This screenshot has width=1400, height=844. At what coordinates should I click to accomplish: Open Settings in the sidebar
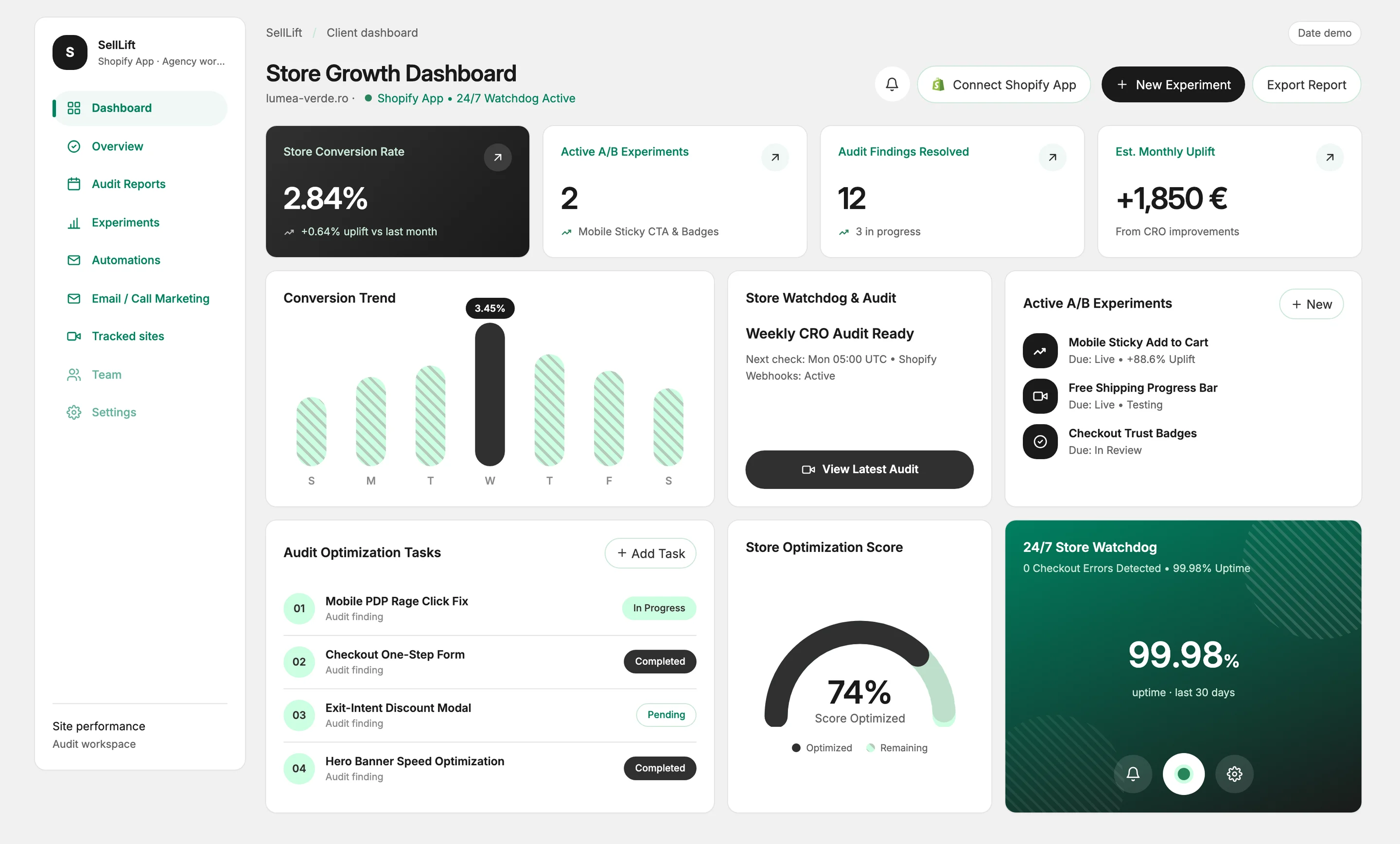pos(140,413)
